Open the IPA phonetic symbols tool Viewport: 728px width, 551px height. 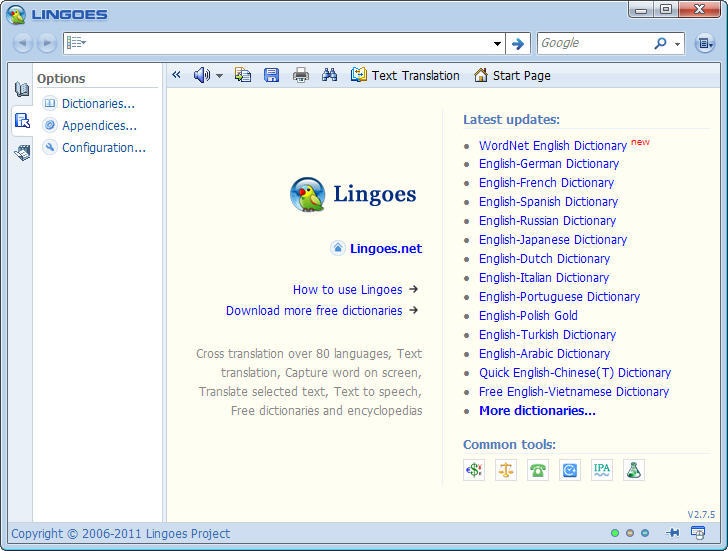pos(602,470)
